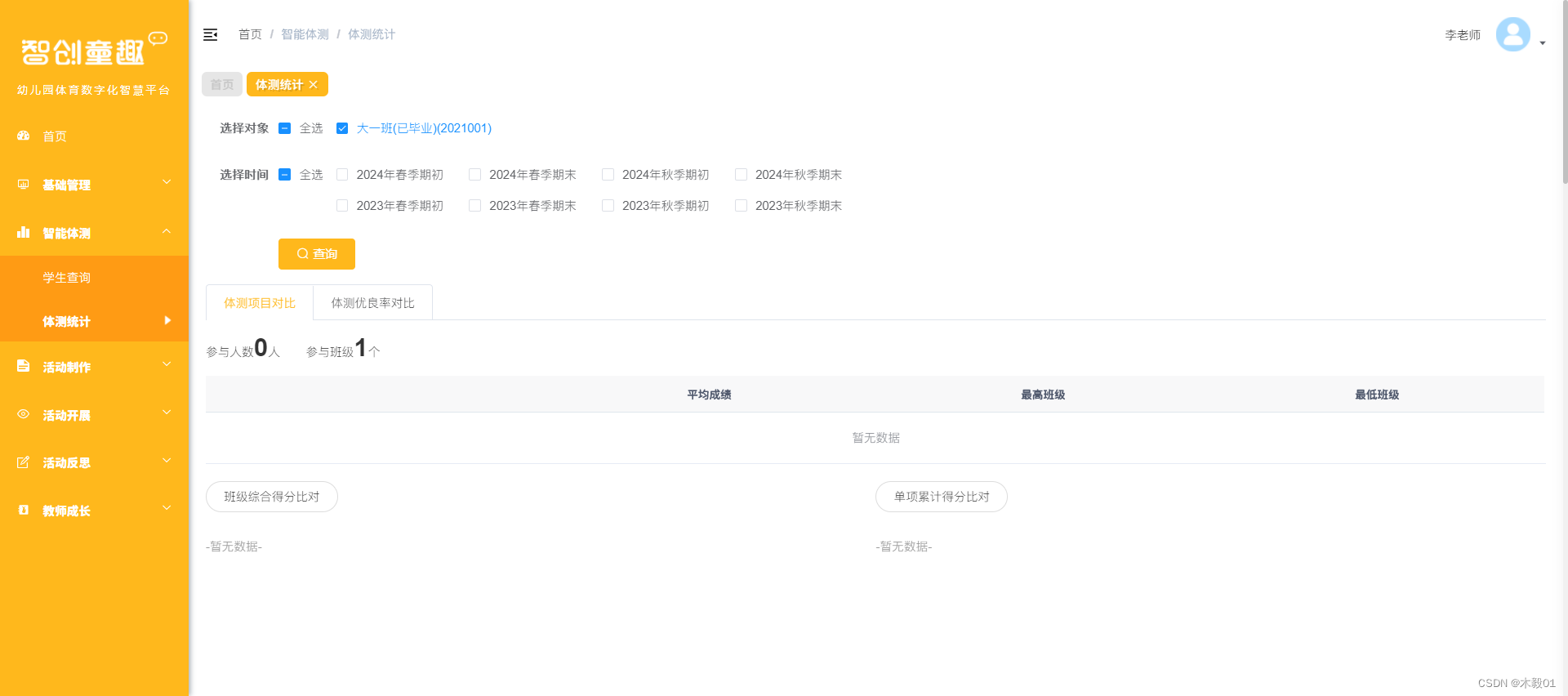Click the 活动反思 edit icon
The width and height of the screenshot is (1568, 696).
(24, 462)
